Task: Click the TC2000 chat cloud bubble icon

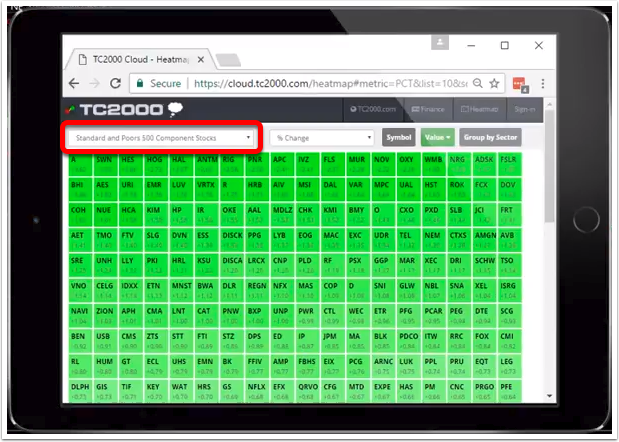Action: point(176,110)
